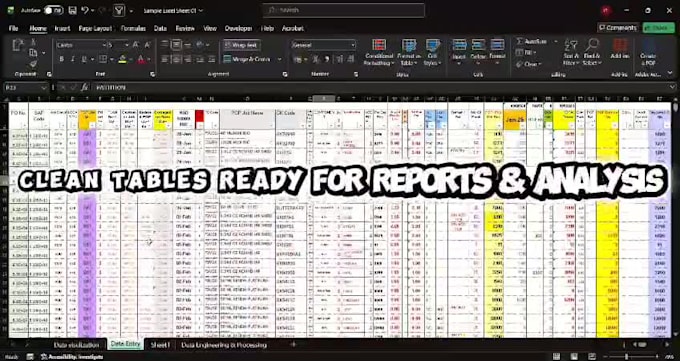The image size is (680, 361).
Task: Open the Merge & Center dropdown arrow
Action: (x=279, y=59)
